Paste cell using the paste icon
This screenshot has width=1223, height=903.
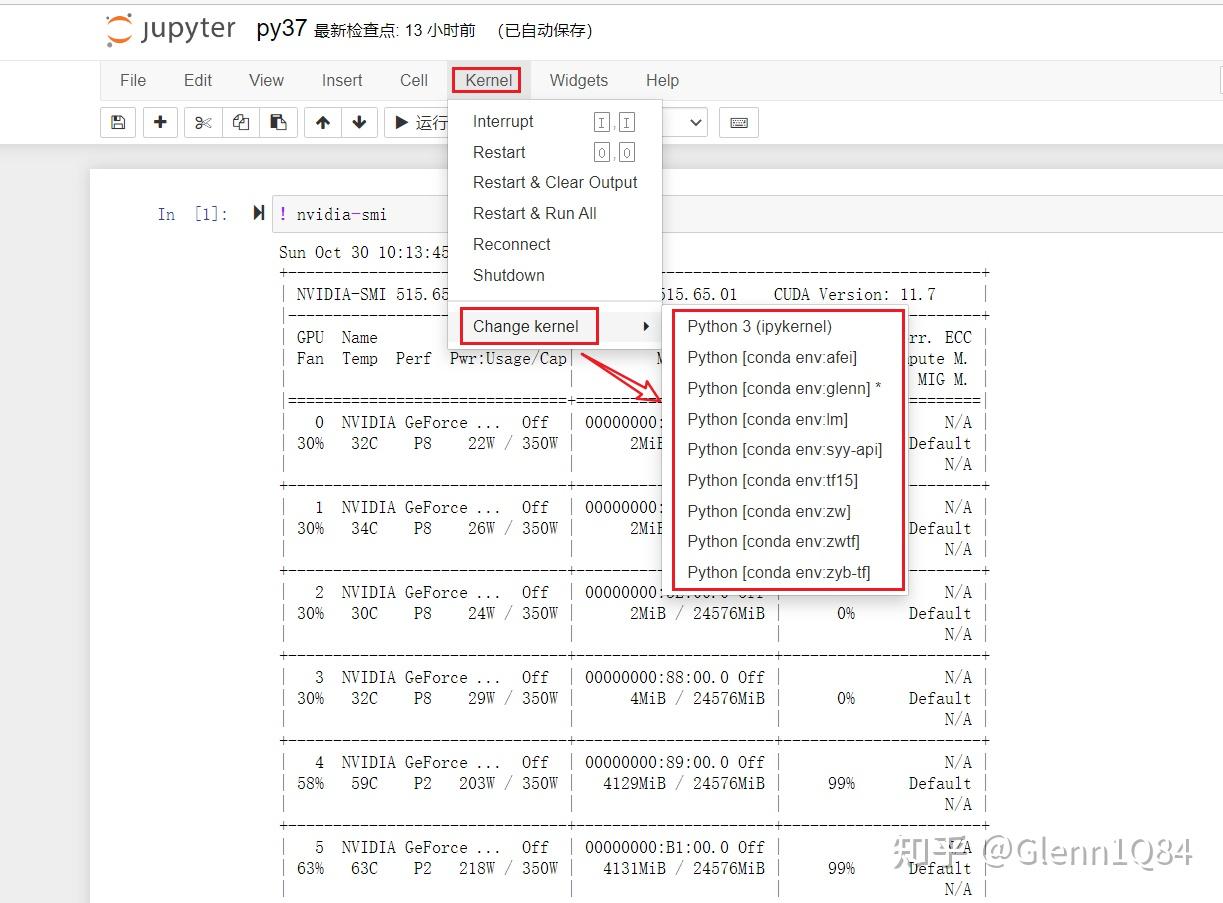[278, 122]
